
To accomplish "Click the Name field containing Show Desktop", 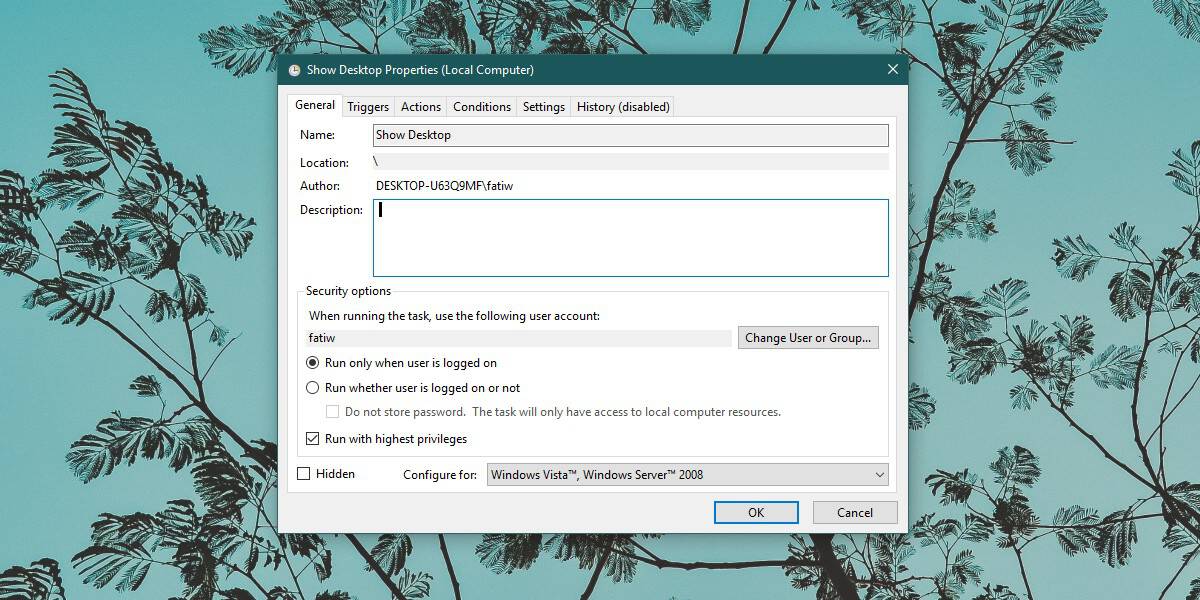I will tap(631, 135).
